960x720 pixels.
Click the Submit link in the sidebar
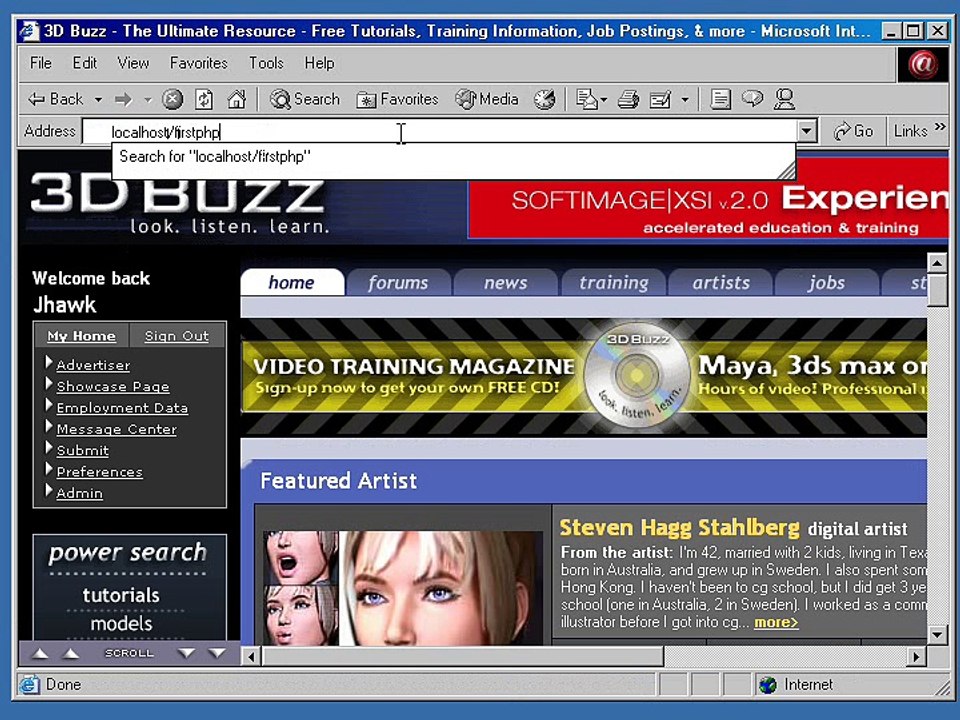click(83, 451)
